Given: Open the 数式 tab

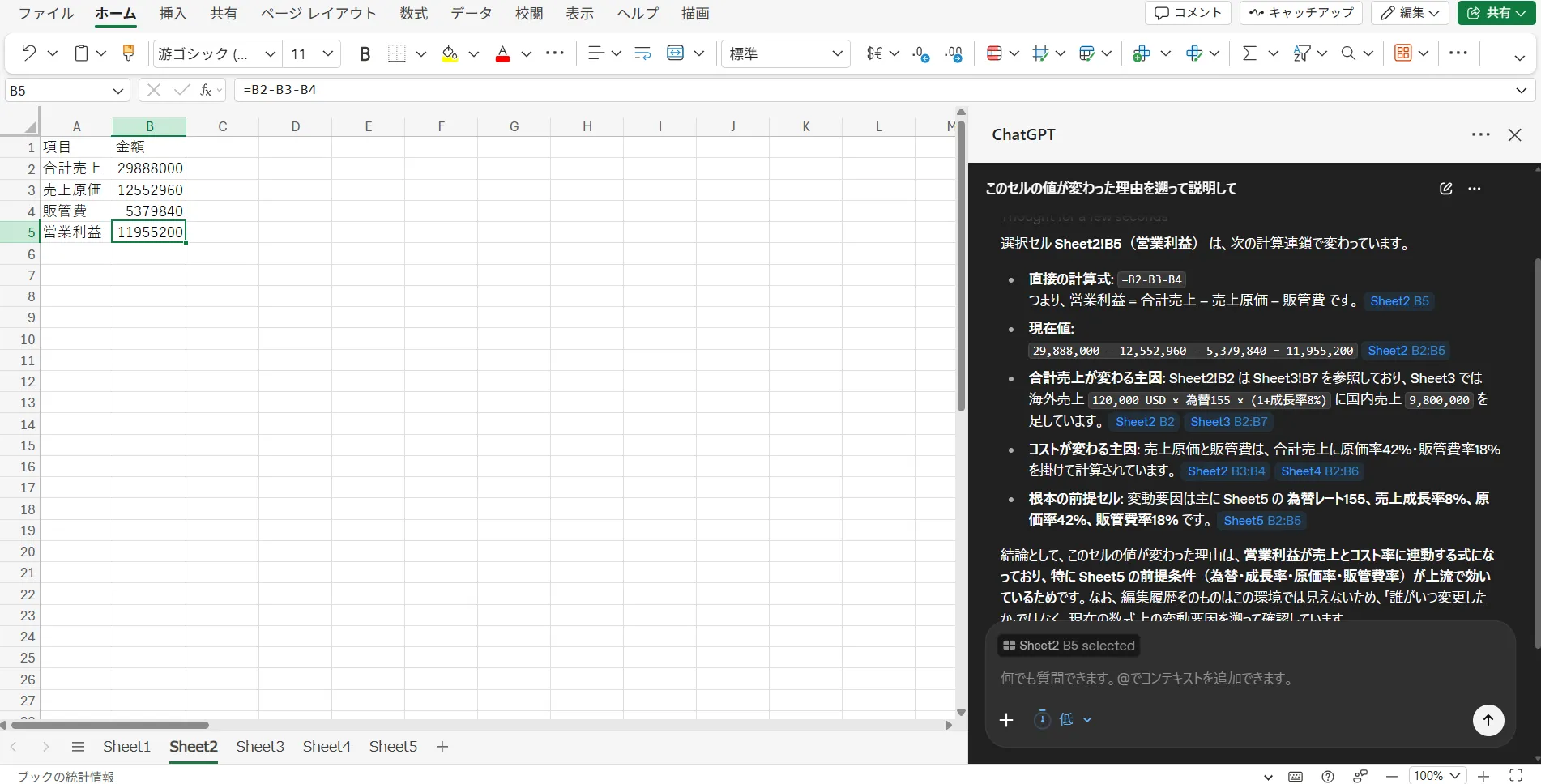Looking at the screenshot, I should [414, 14].
